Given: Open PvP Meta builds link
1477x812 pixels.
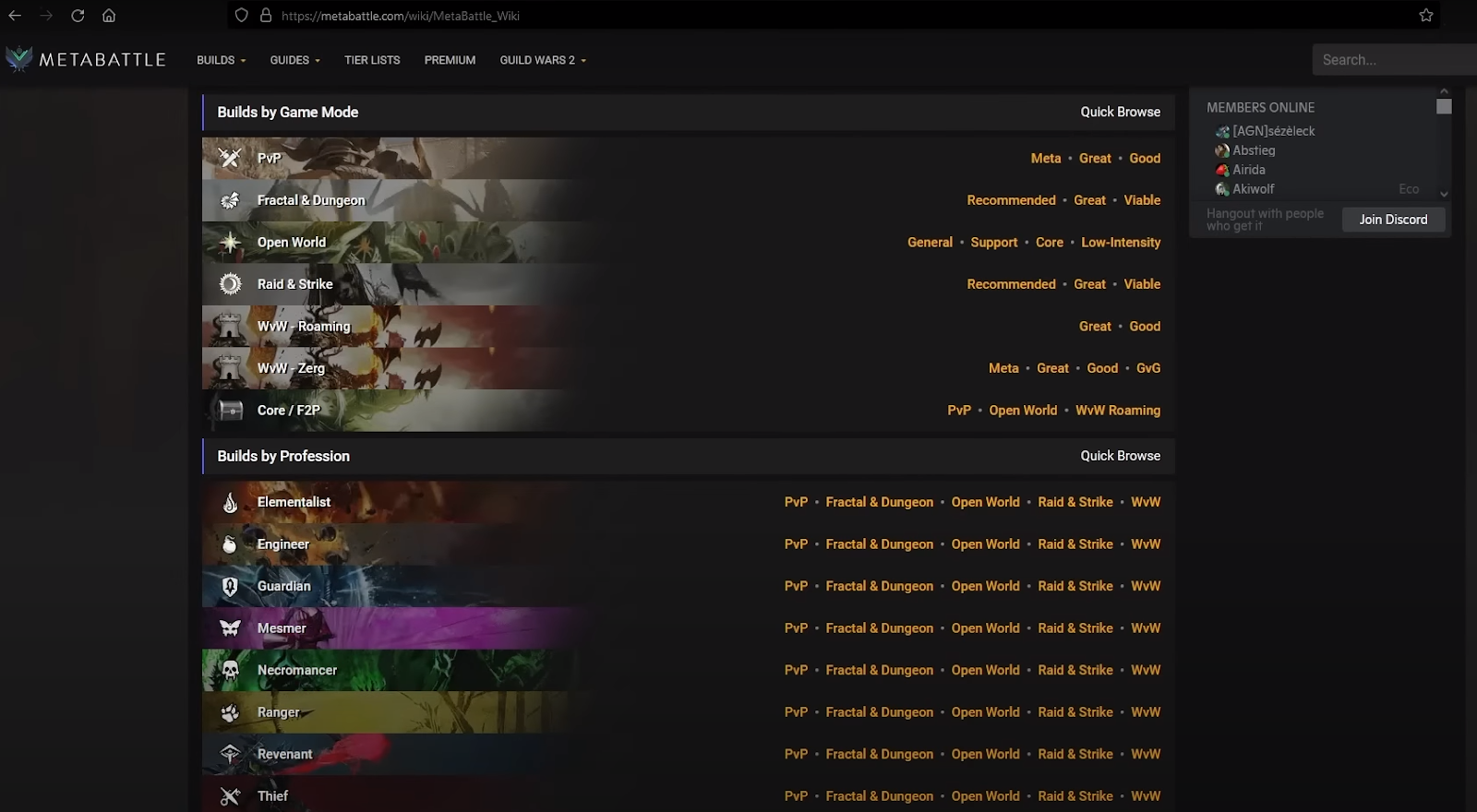Looking at the screenshot, I should pos(1046,159).
